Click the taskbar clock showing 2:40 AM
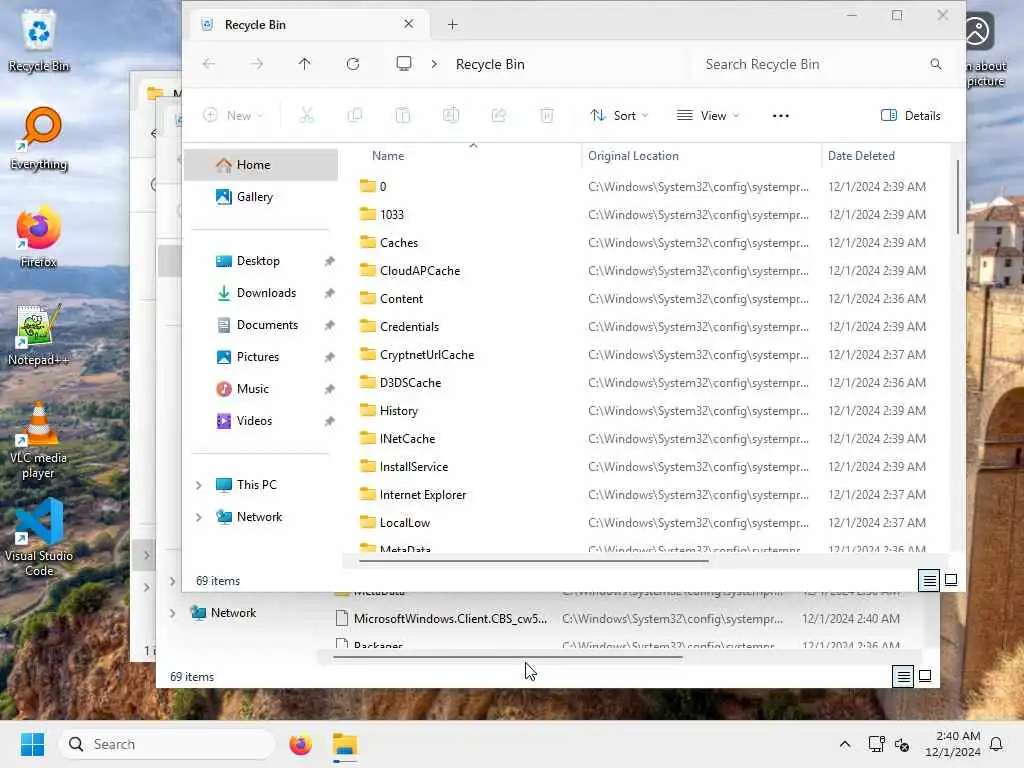The width and height of the screenshot is (1024, 768). [953, 744]
